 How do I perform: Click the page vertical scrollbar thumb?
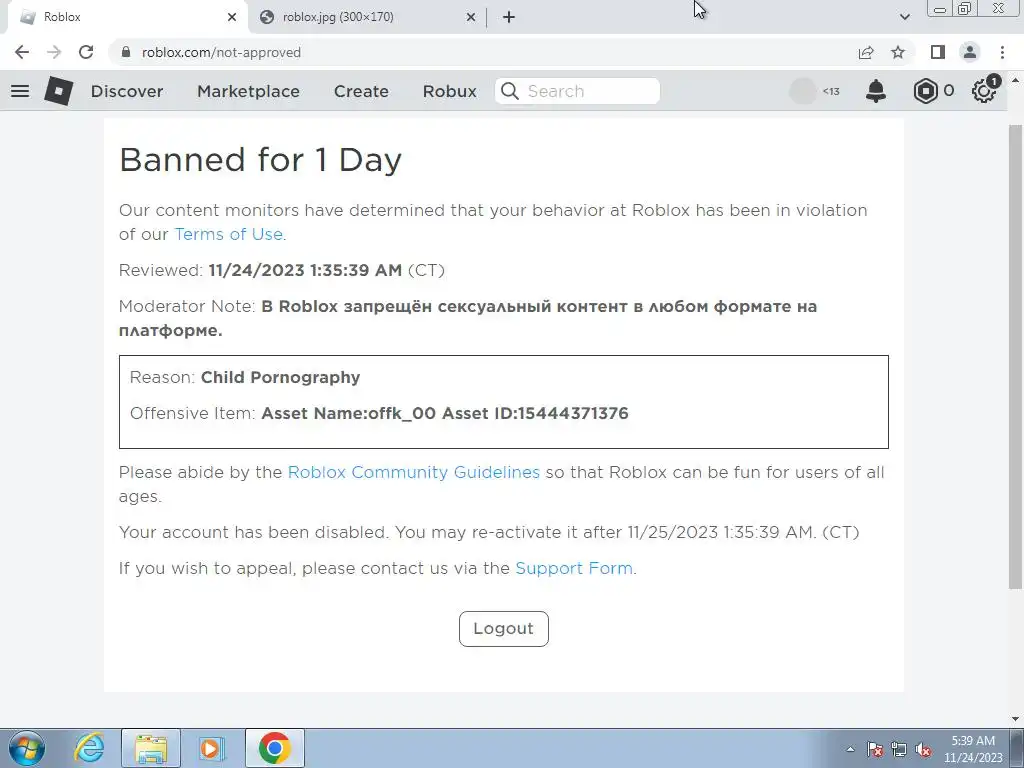(1015, 356)
